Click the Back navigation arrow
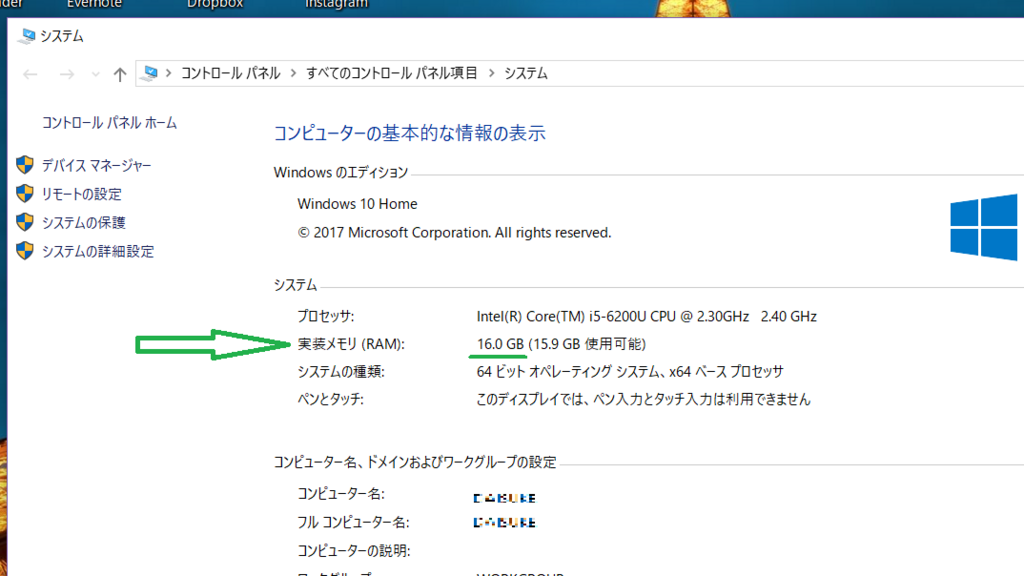The image size is (1024, 576). pos(30,74)
